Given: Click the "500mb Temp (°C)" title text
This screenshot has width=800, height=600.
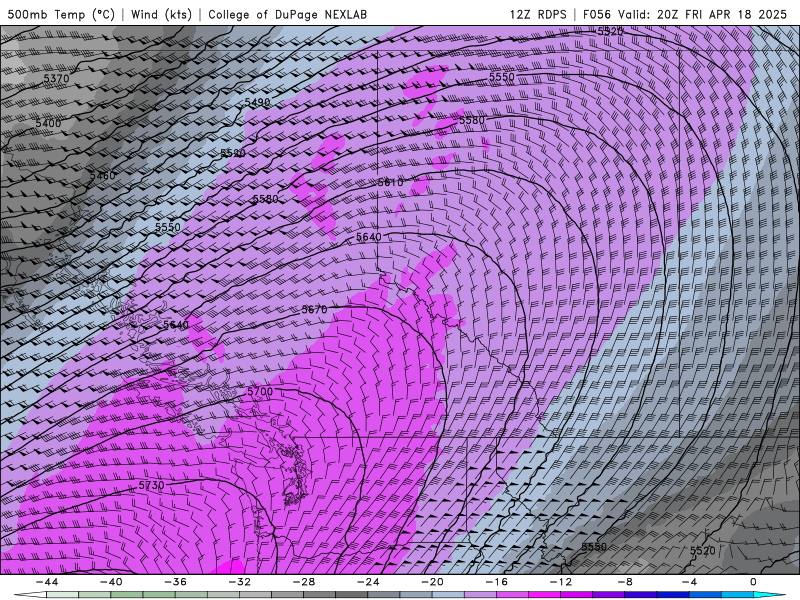Looking at the screenshot, I should pos(61,14).
